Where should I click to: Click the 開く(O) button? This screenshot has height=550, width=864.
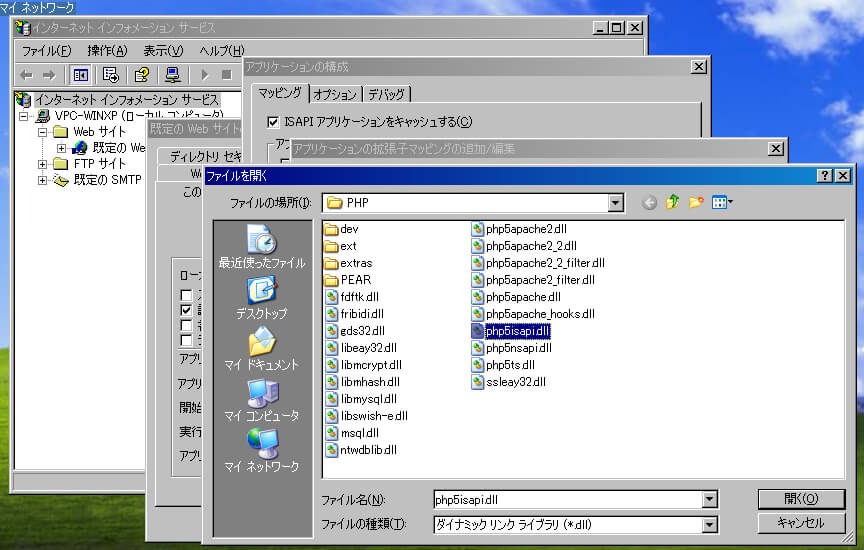coord(800,498)
